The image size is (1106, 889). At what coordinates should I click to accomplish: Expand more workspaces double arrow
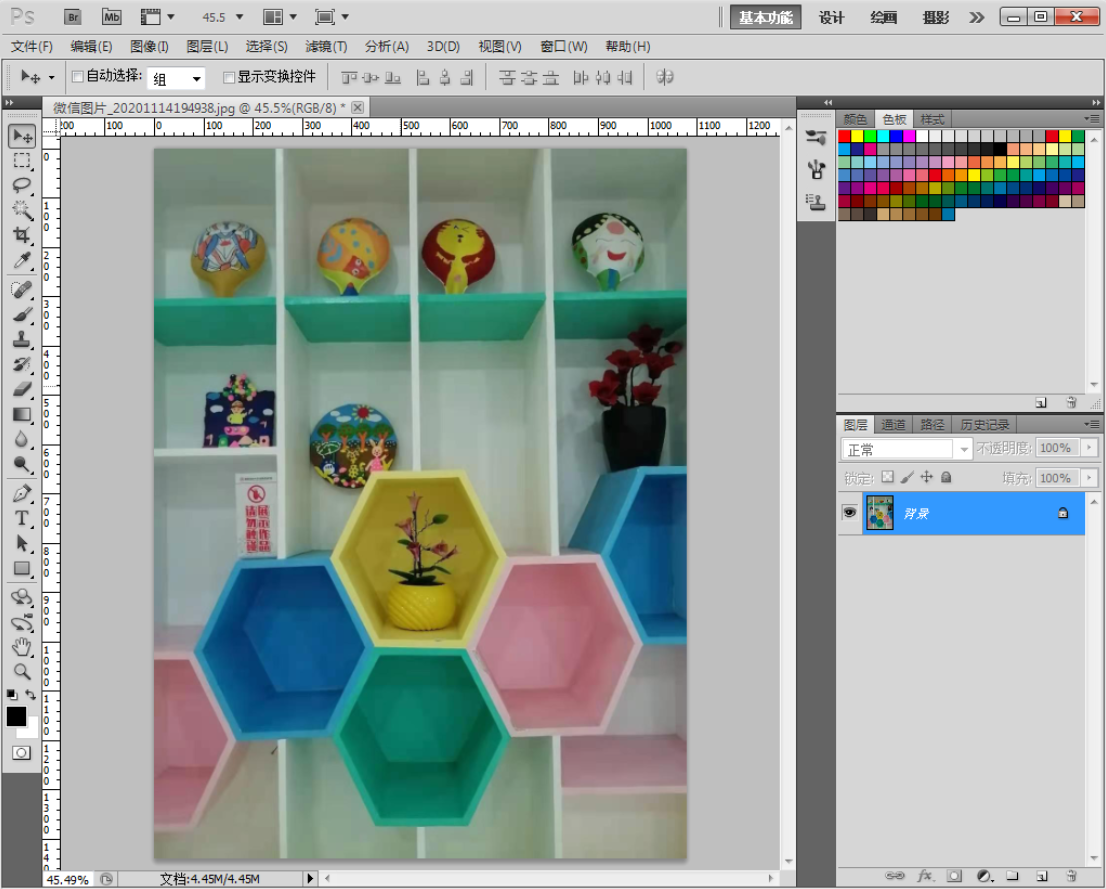pyautogui.click(x=976, y=17)
